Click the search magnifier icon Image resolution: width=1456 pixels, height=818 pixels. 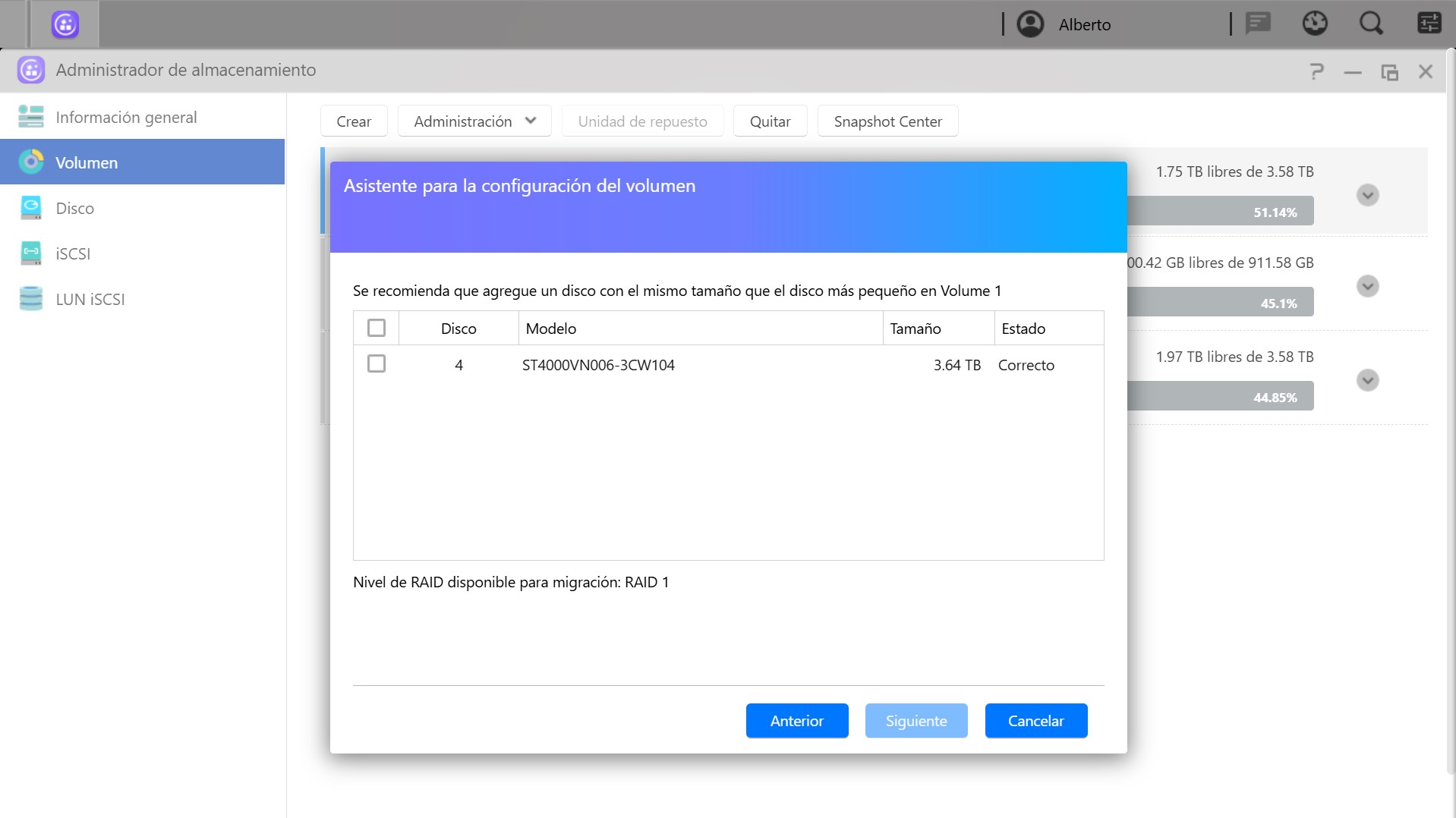point(1371,24)
